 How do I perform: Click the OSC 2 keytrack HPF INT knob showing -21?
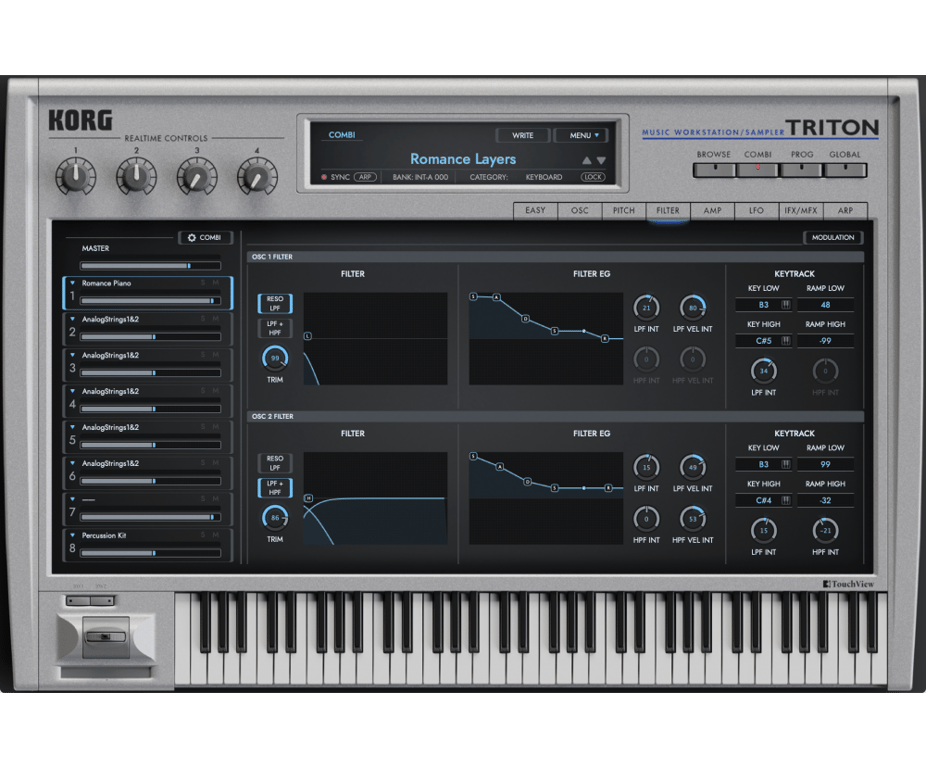pos(825,531)
